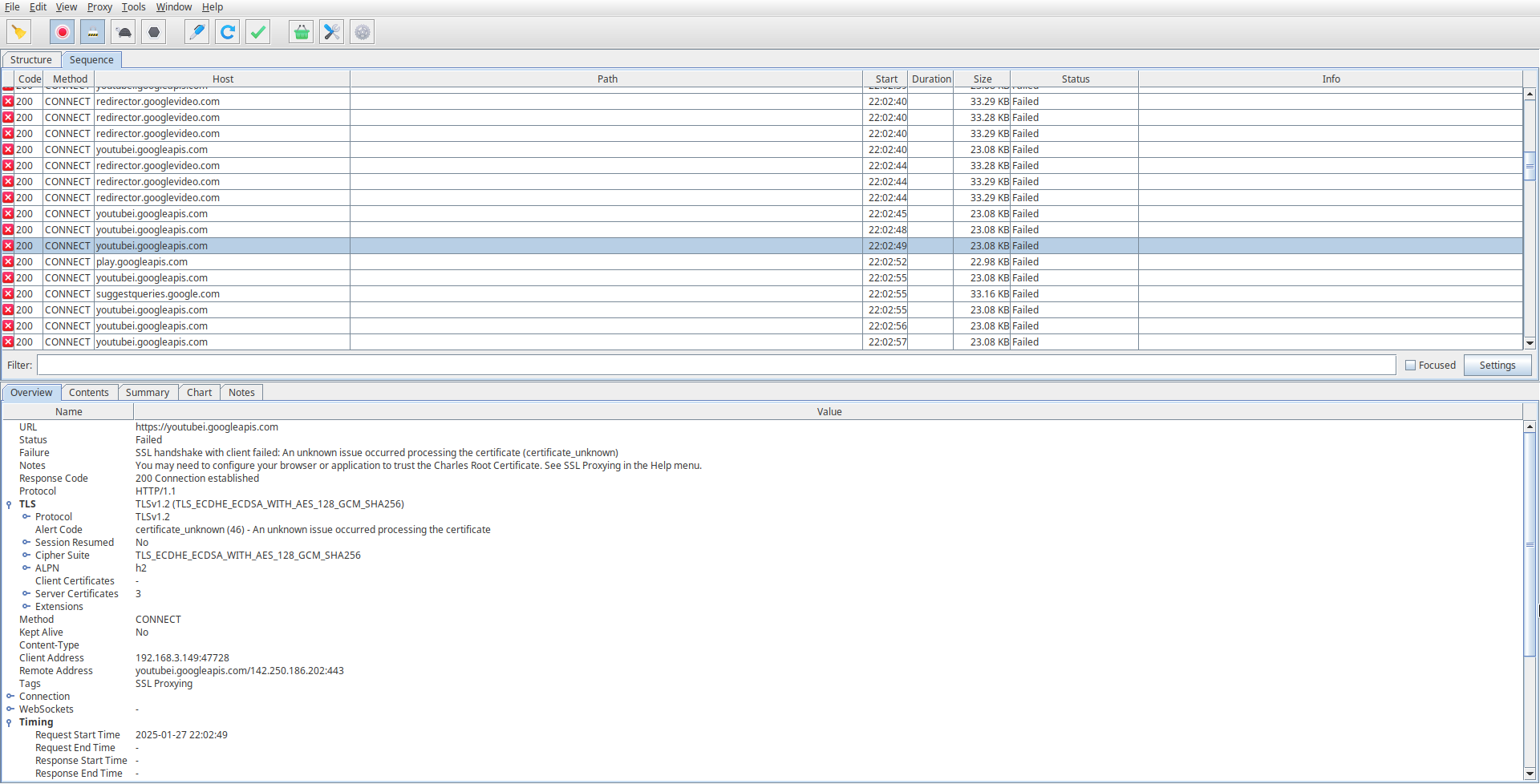1540x784 pixels.
Task: Click the Info column header
Action: [x=1331, y=79]
